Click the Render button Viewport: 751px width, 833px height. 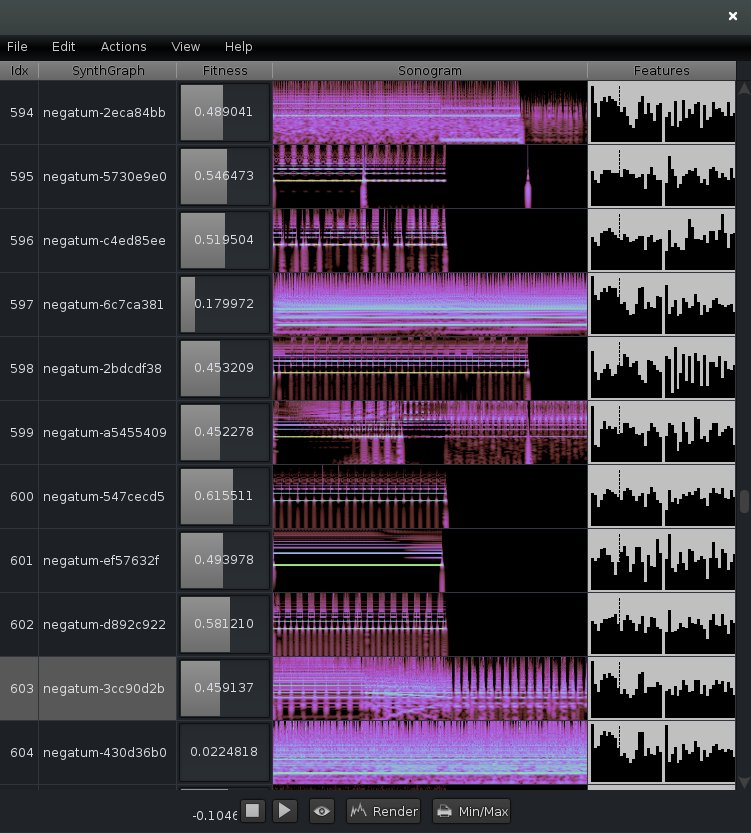(385, 811)
